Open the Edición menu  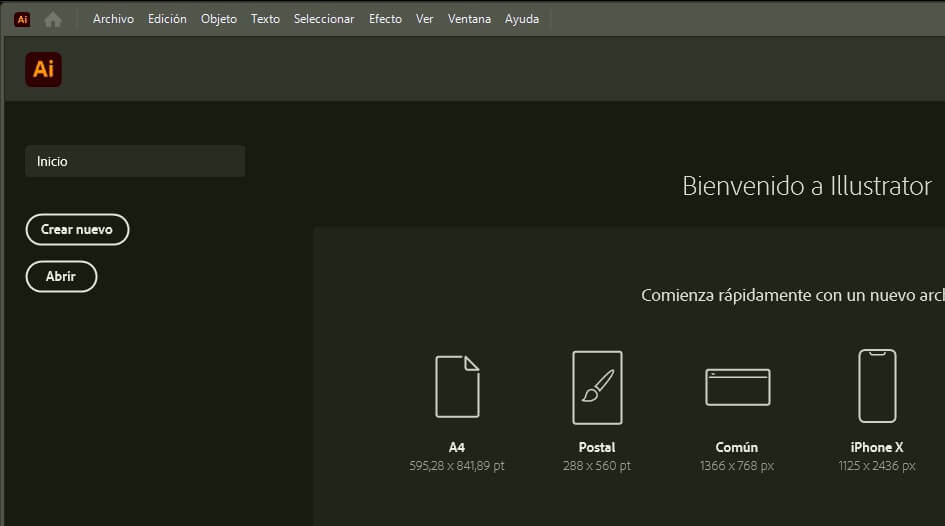click(x=168, y=19)
